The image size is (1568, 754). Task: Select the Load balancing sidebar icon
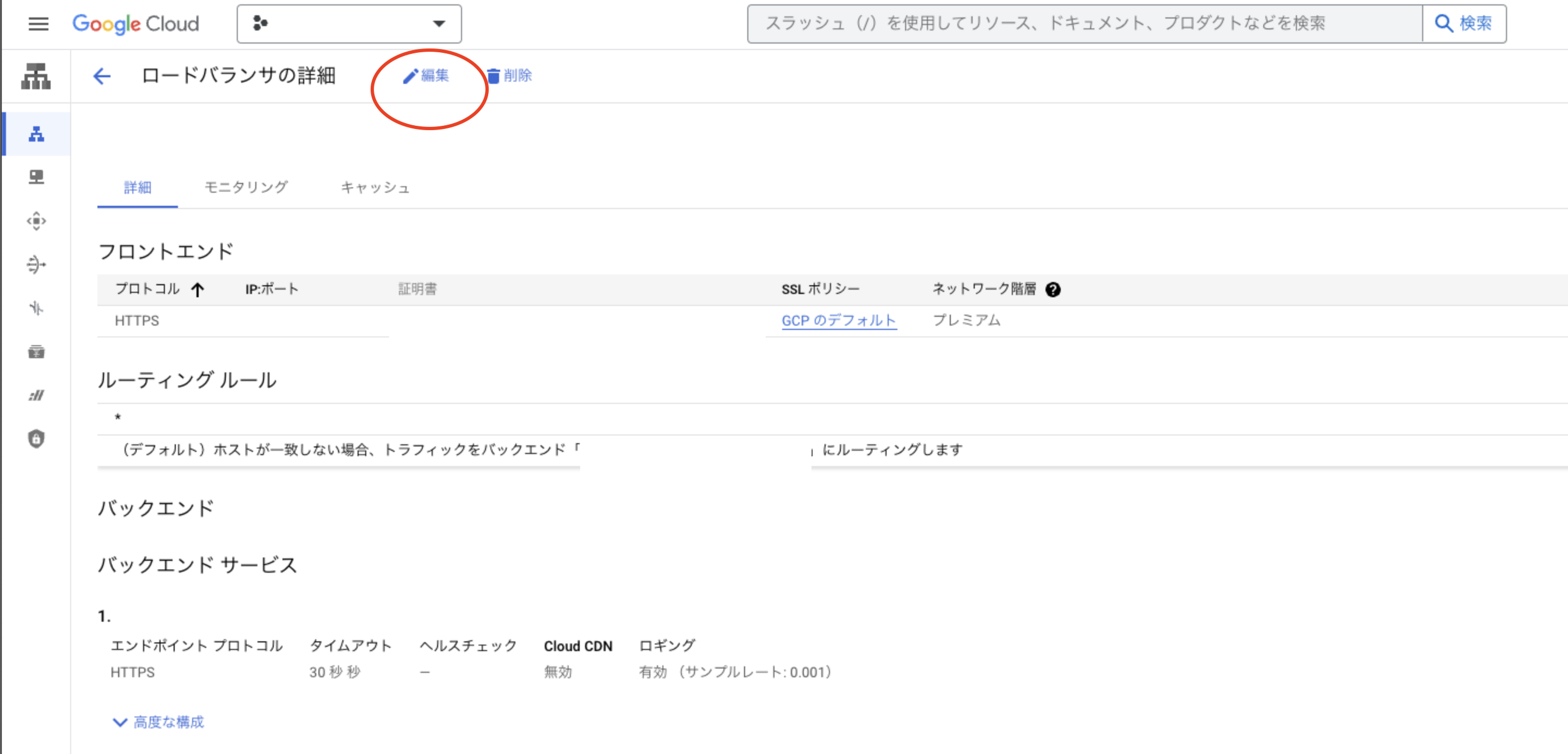[x=36, y=134]
